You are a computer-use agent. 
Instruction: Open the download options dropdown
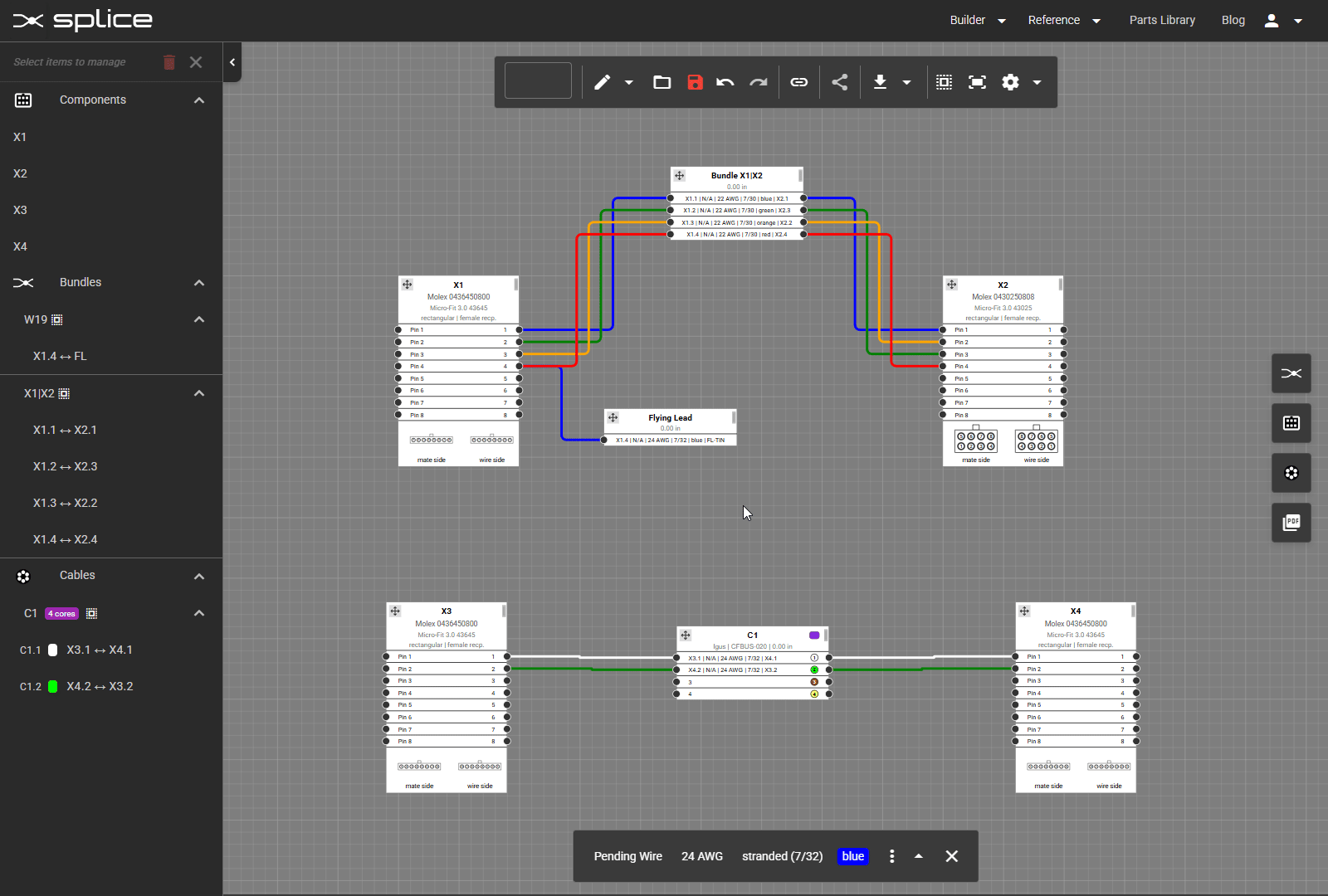pos(907,82)
